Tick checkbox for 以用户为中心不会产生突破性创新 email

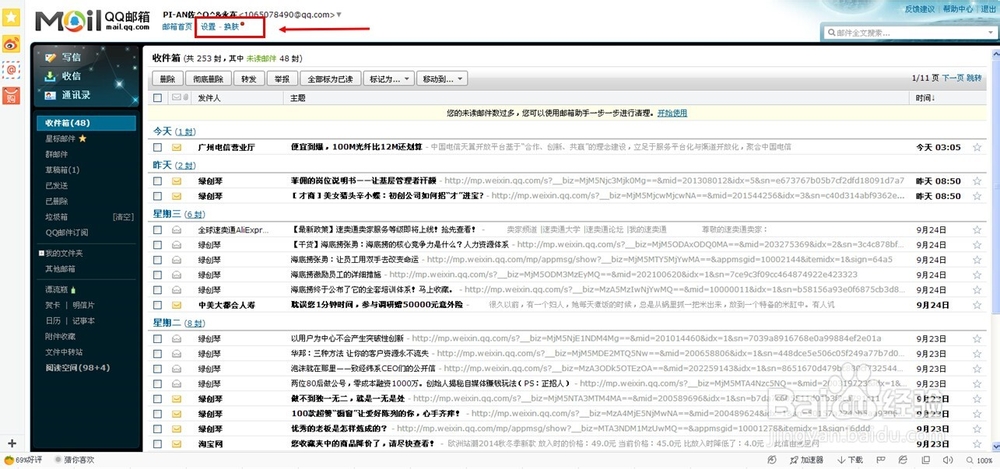coord(158,338)
